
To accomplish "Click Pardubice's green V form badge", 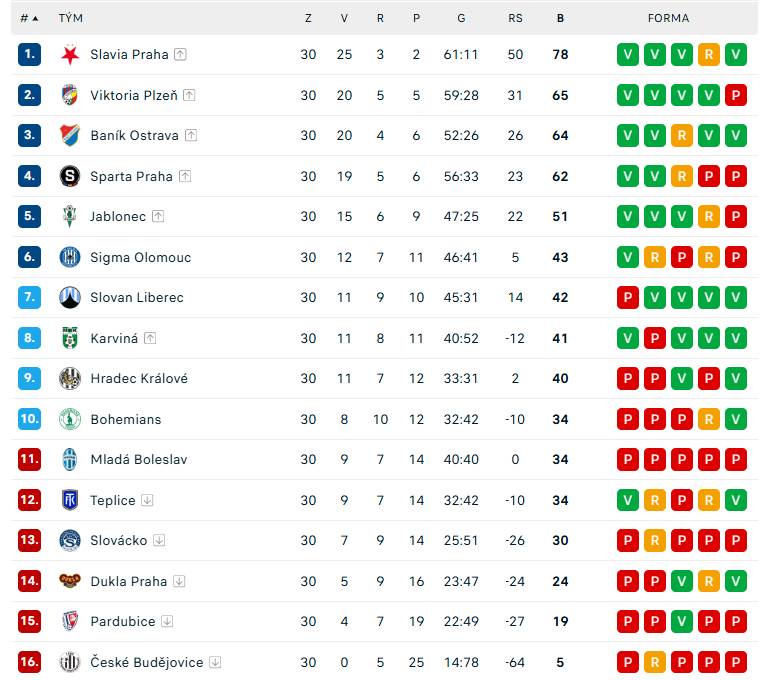I will point(682,621).
